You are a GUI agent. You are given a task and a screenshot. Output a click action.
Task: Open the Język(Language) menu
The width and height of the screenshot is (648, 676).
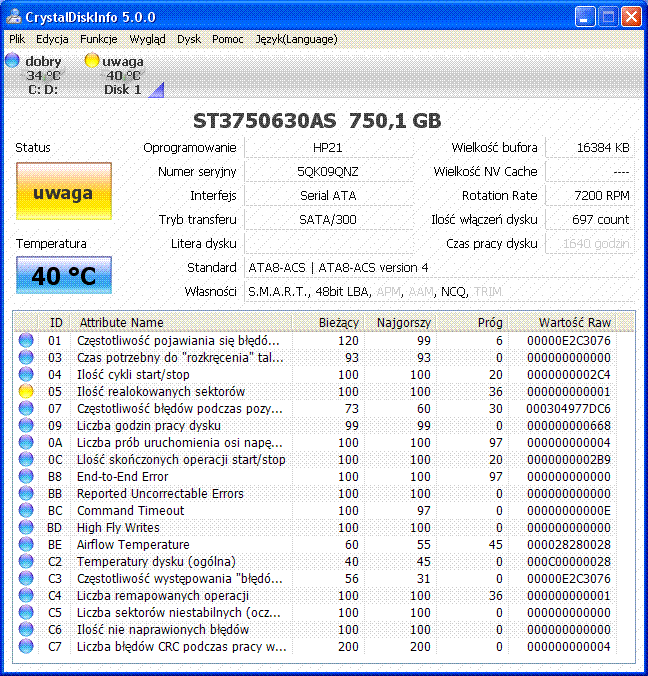(297, 39)
